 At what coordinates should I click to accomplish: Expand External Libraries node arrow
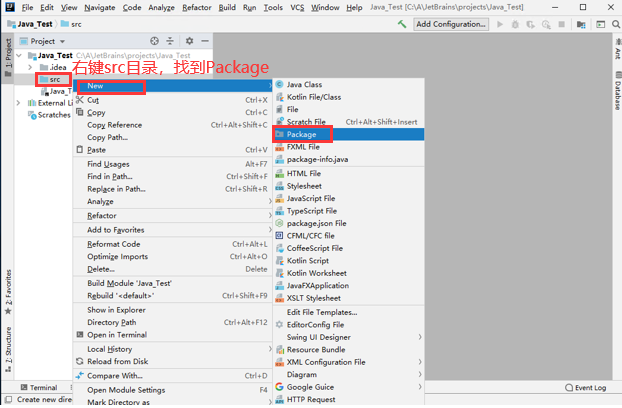18,103
